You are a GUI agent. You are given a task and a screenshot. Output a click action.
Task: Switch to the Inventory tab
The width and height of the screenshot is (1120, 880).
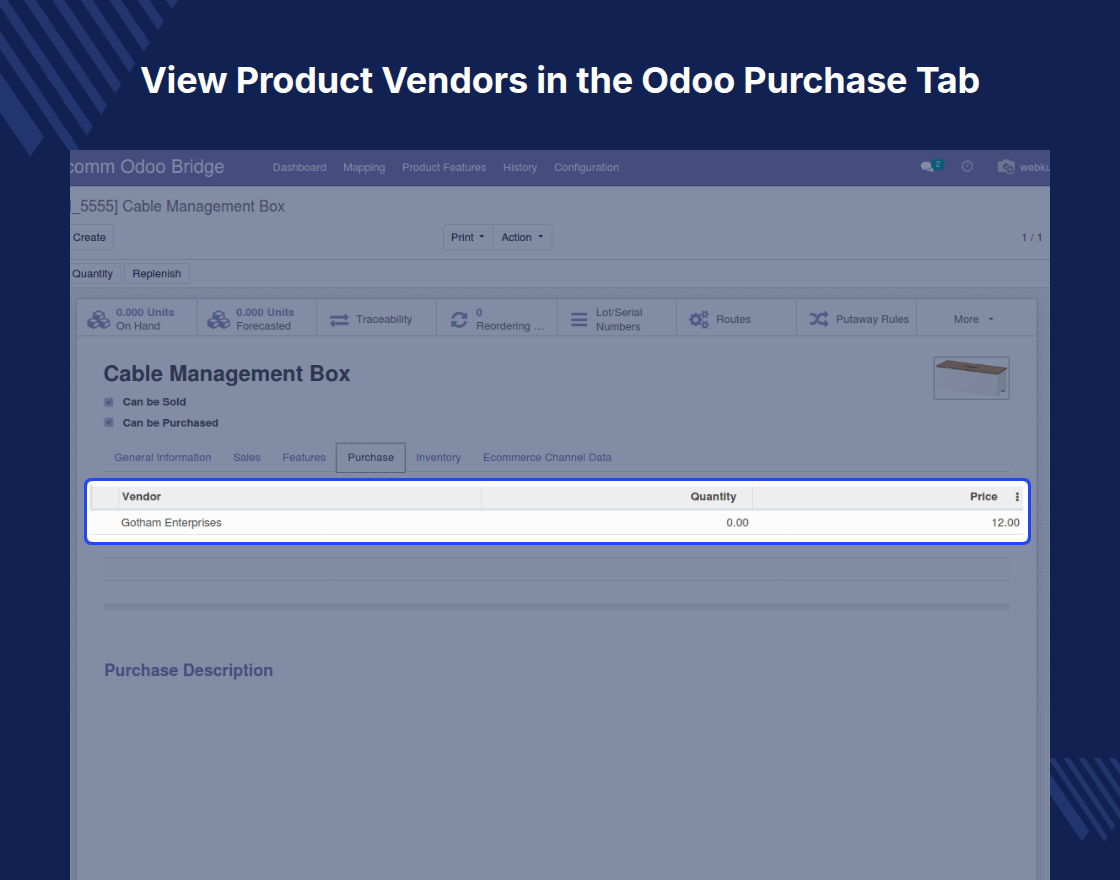pos(439,457)
